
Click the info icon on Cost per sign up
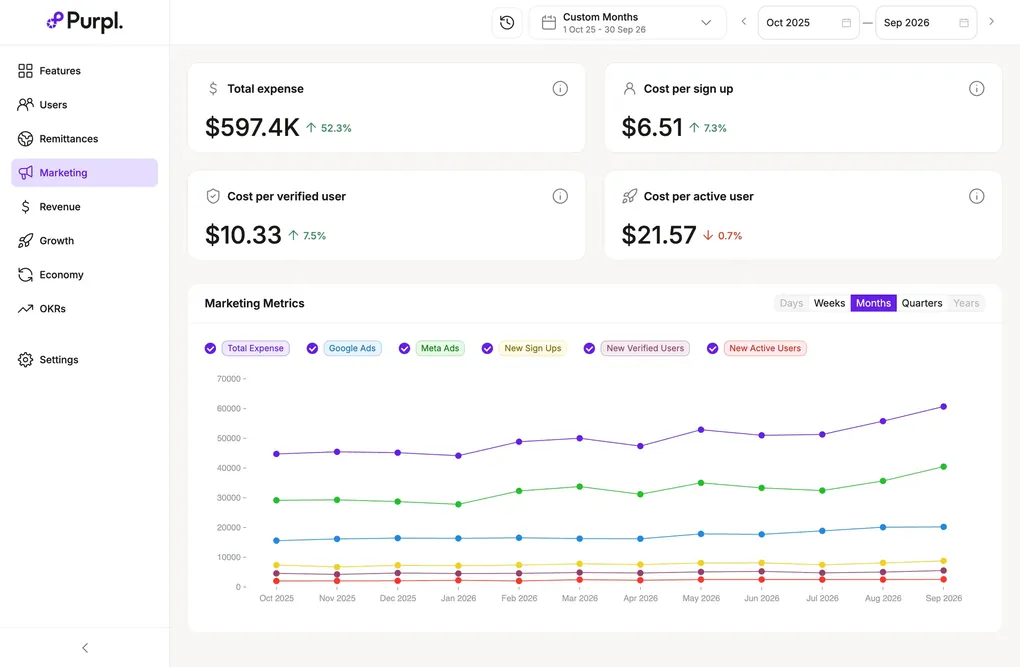click(976, 88)
